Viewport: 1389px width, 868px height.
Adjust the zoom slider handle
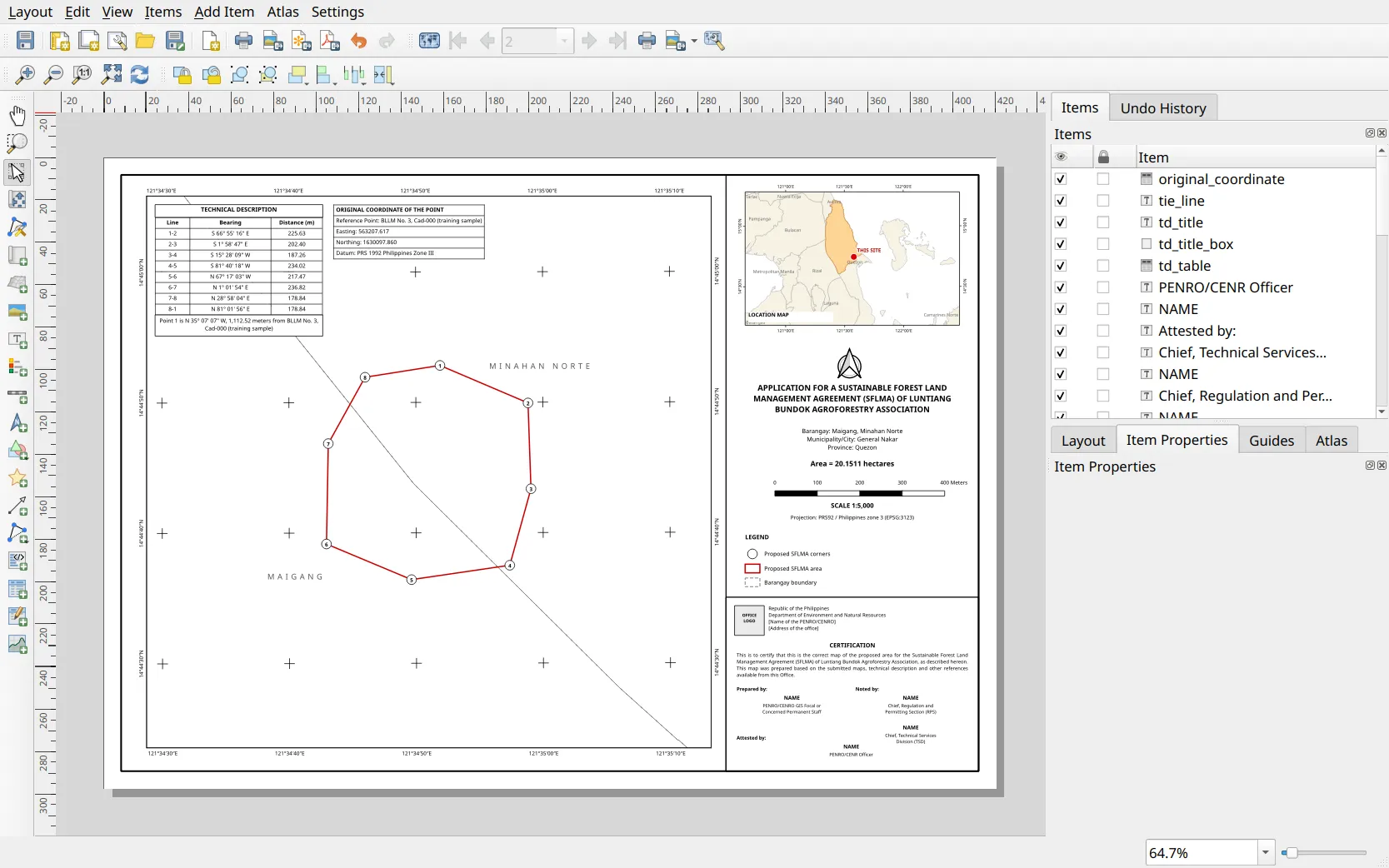[x=1291, y=852]
